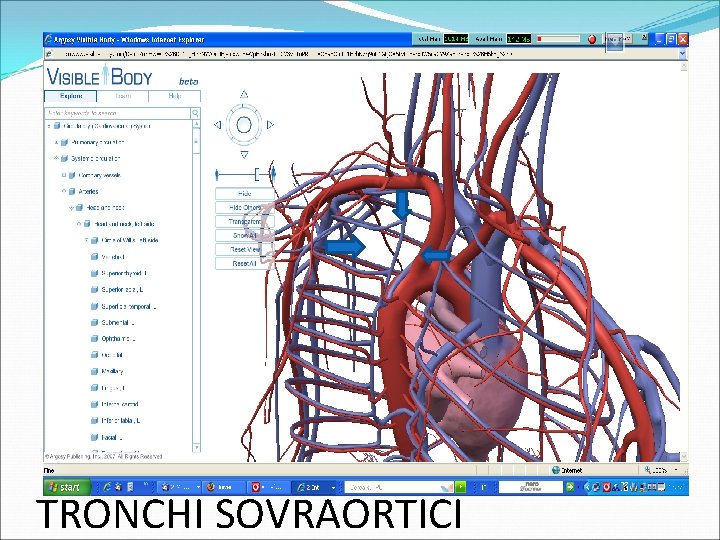Image resolution: width=720 pixels, height=540 pixels.
Task: Rotate view down with the bottom arrow
Action: [244, 155]
